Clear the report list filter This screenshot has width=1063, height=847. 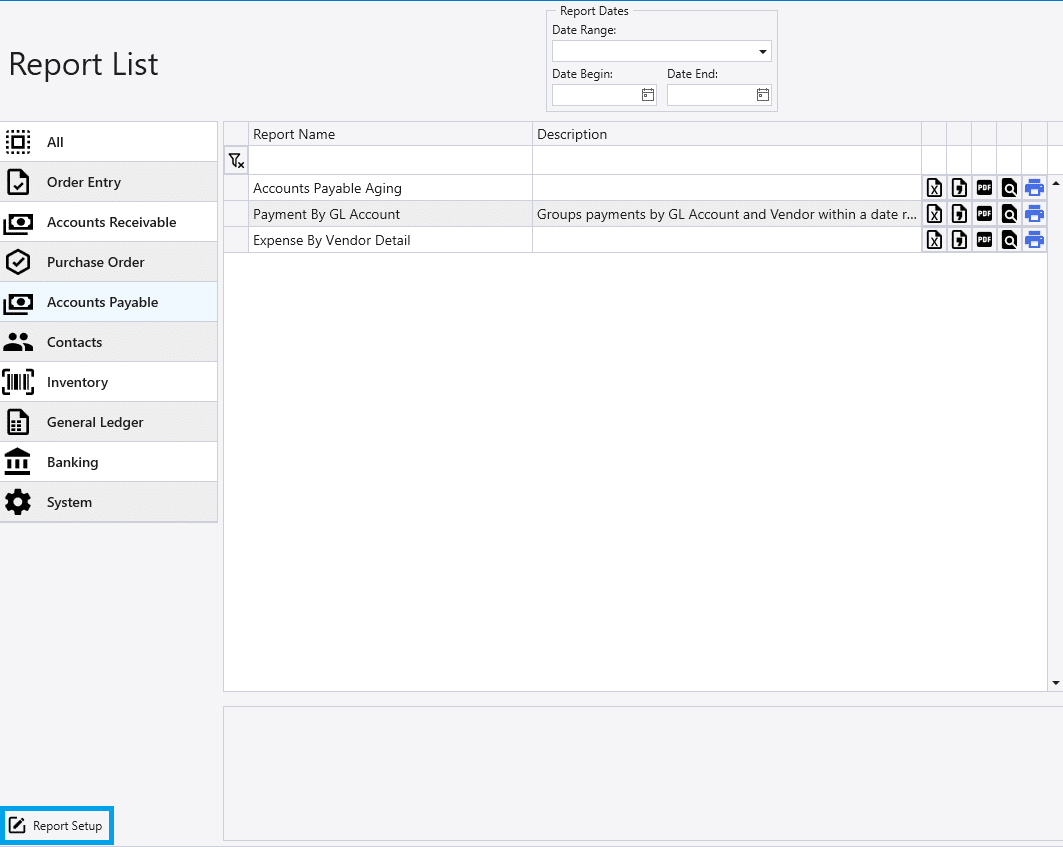[x=236, y=161]
